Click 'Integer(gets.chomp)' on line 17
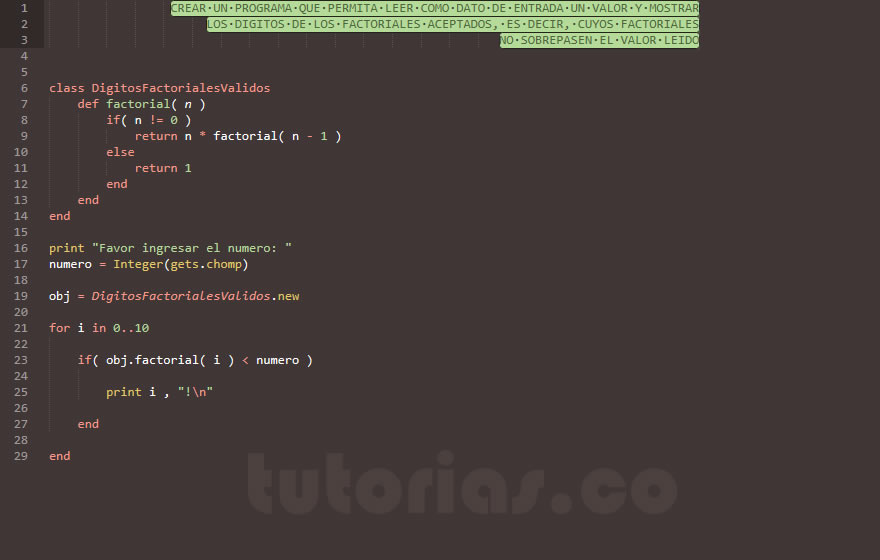 click(x=181, y=264)
